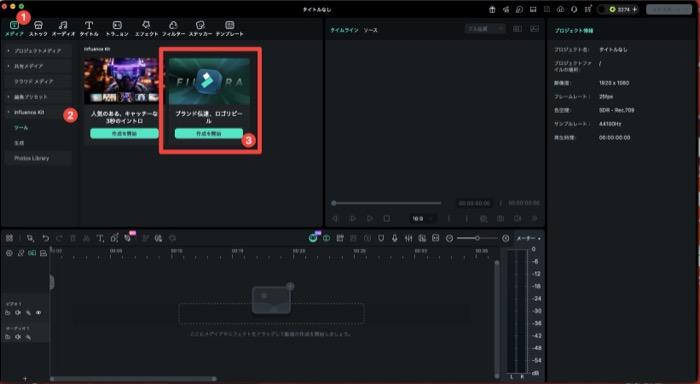The width and height of the screenshot is (700, 384).
Task: Mute the Video 1 track
Action: [x=18, y=313]
